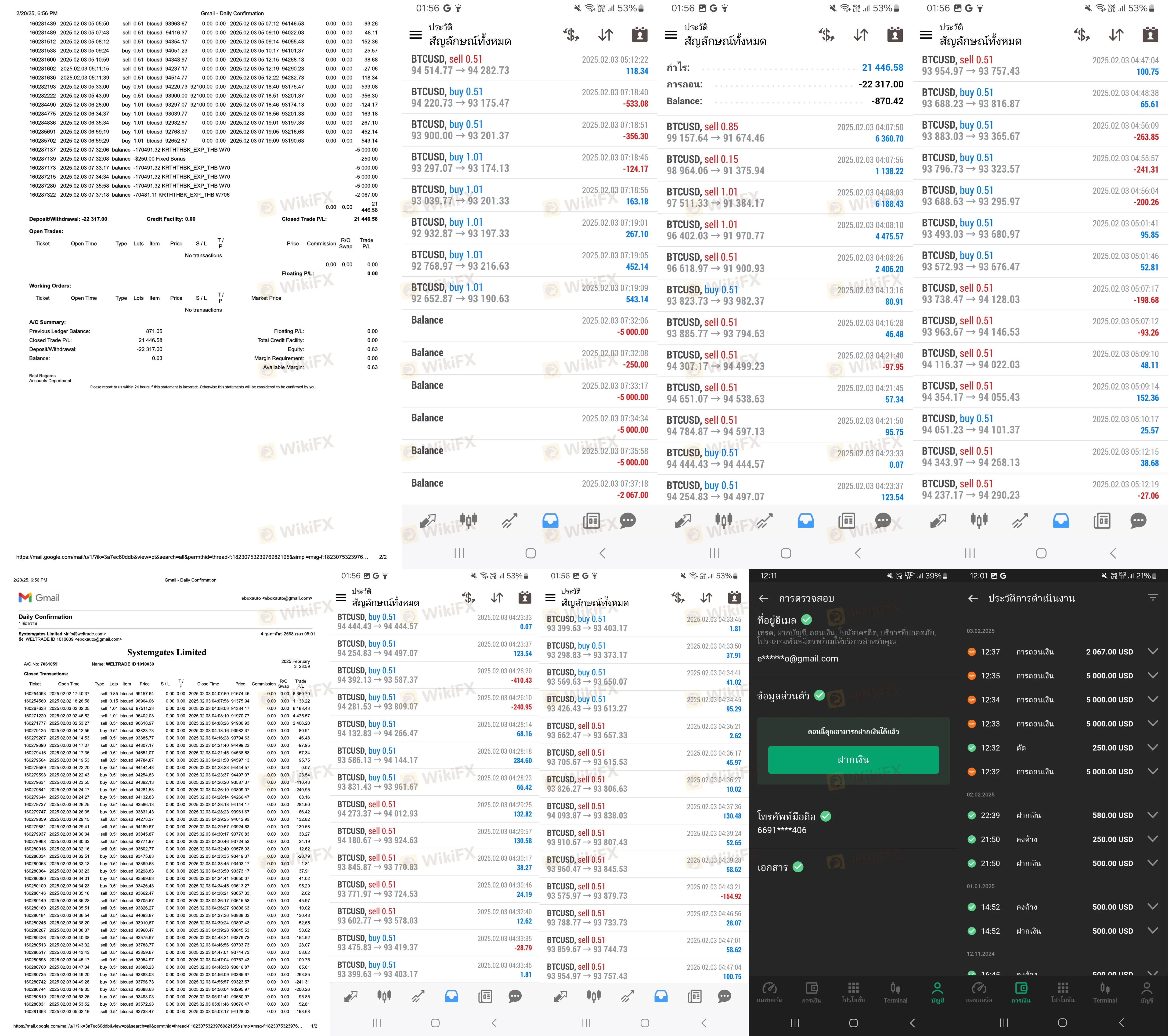Tap green checkmark next to ที่อยู่อีเมล
Screen dimensions: 1169x1036
pos(806,620)
